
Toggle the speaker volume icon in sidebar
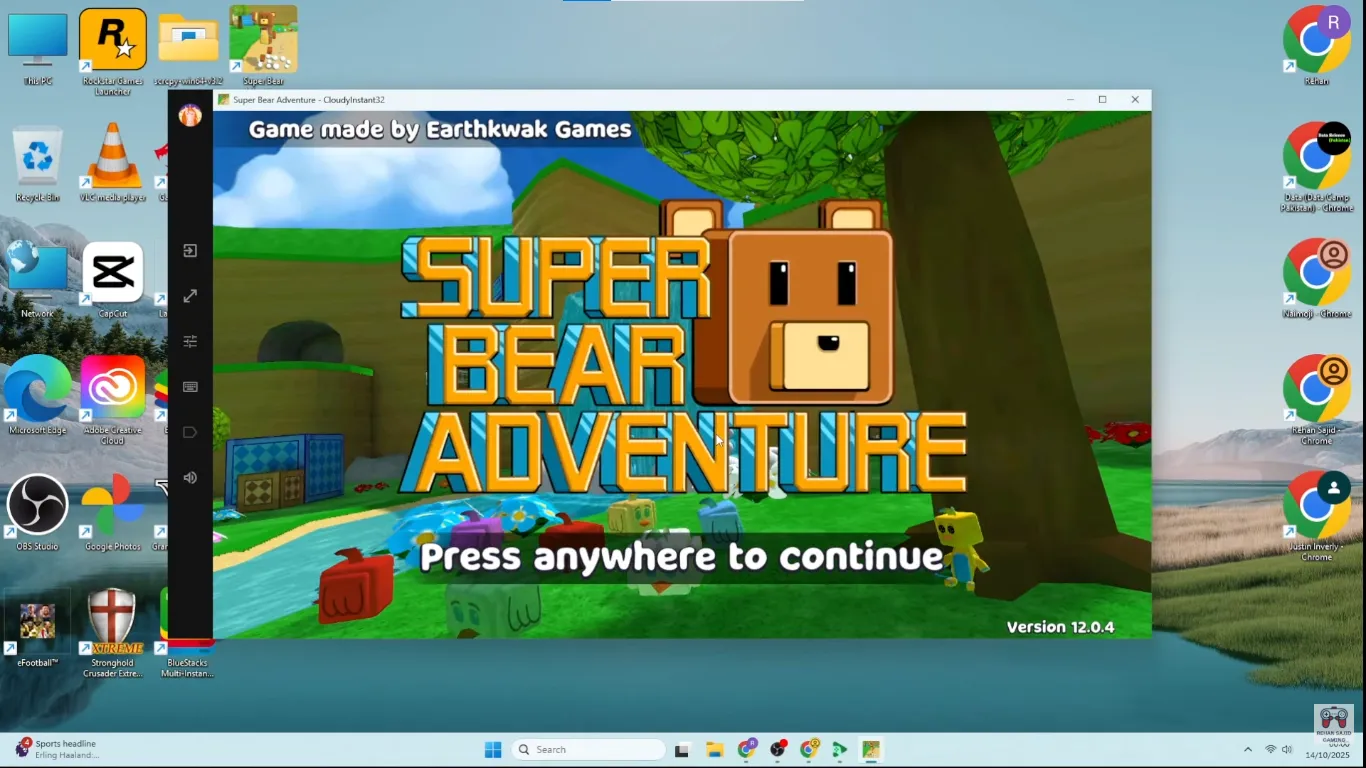coord(190,478)
